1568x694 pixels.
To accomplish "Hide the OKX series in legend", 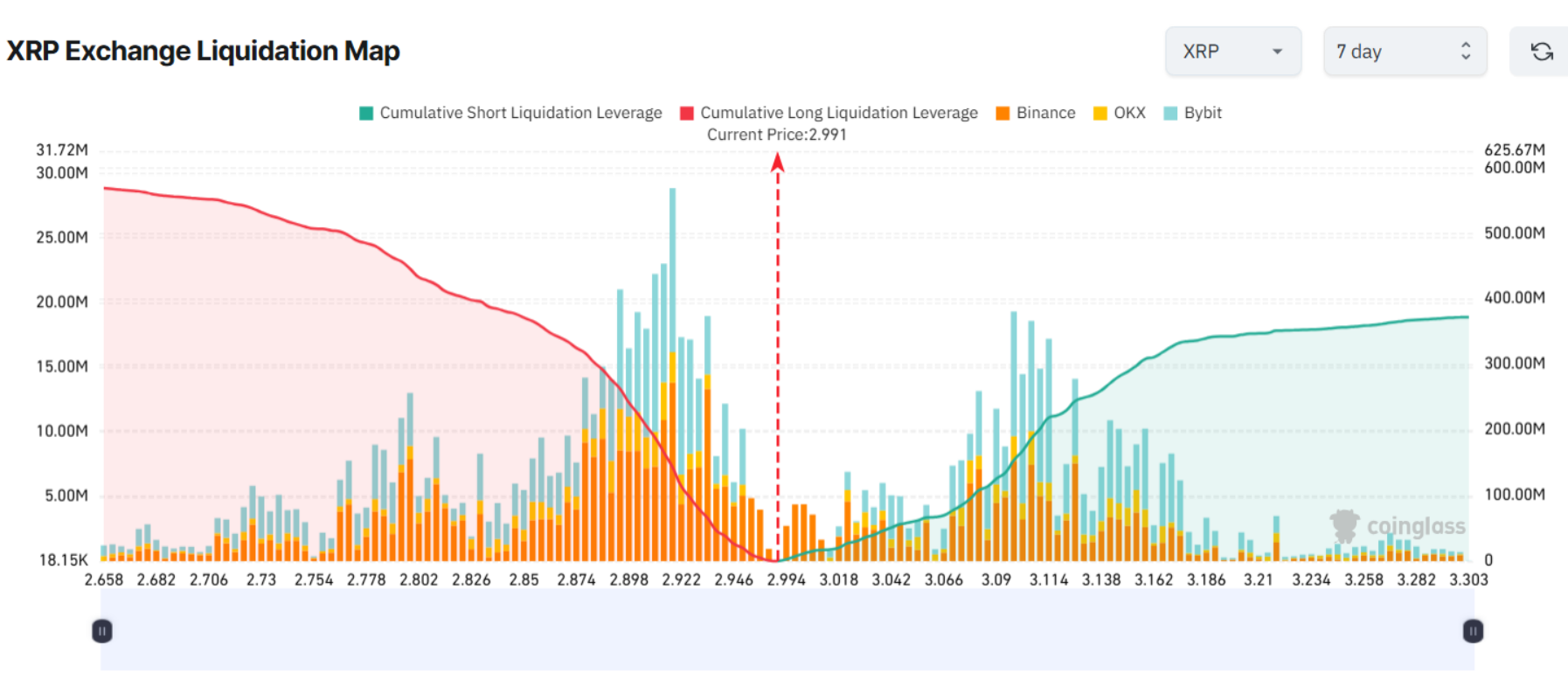I will [1128, 113].
